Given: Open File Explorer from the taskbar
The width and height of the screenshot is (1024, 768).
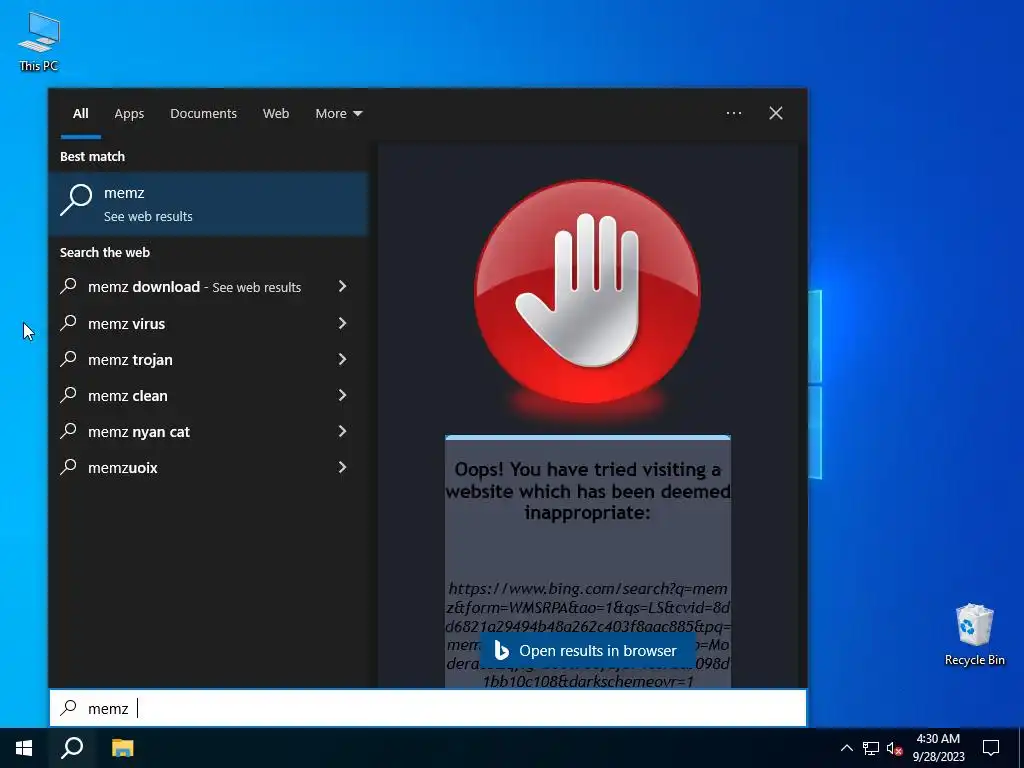Looking at the screenshot, I should [x=122, y=748].
